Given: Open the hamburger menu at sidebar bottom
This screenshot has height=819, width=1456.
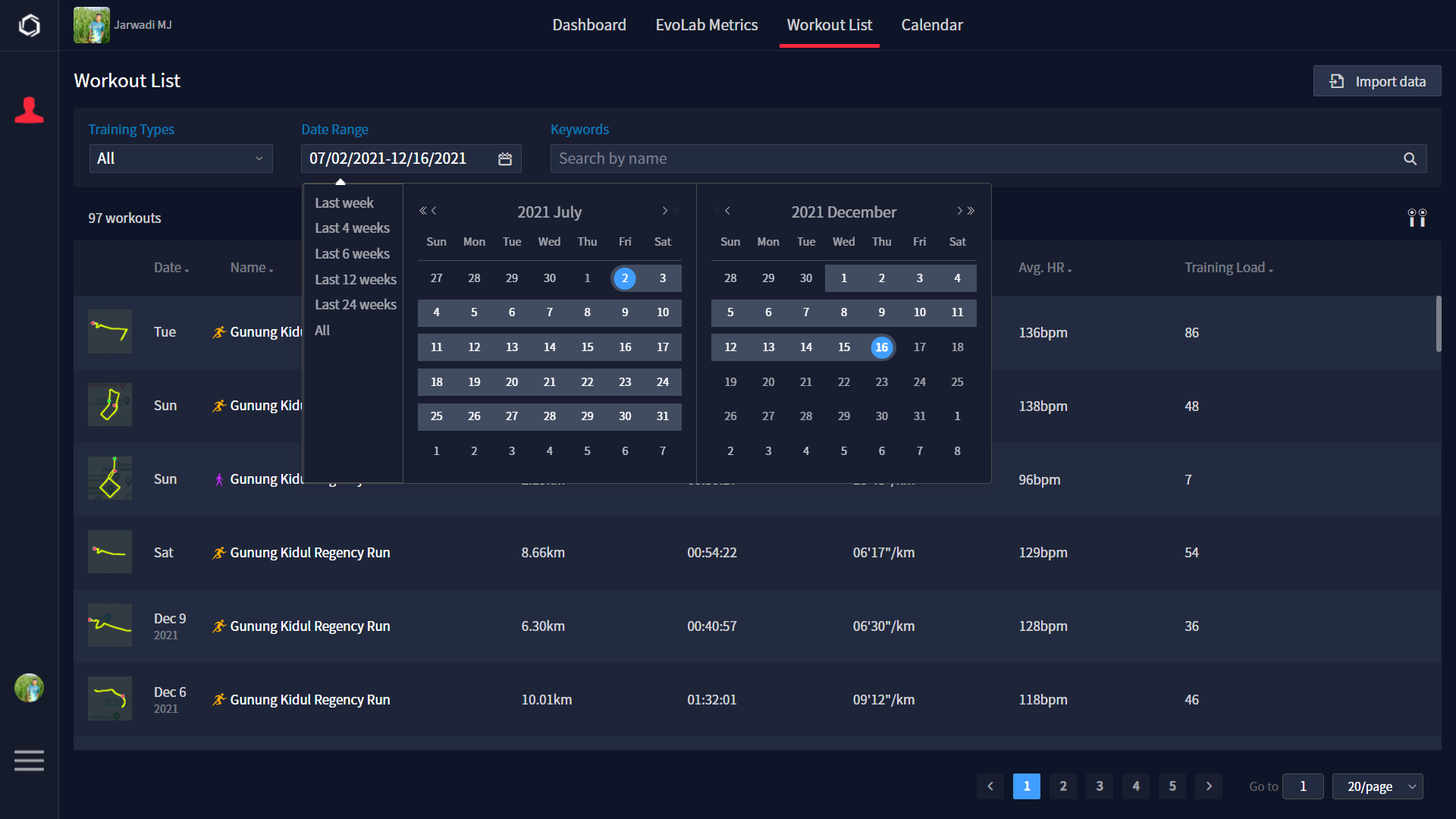Looking at the screenshot, I should (29, 760).
